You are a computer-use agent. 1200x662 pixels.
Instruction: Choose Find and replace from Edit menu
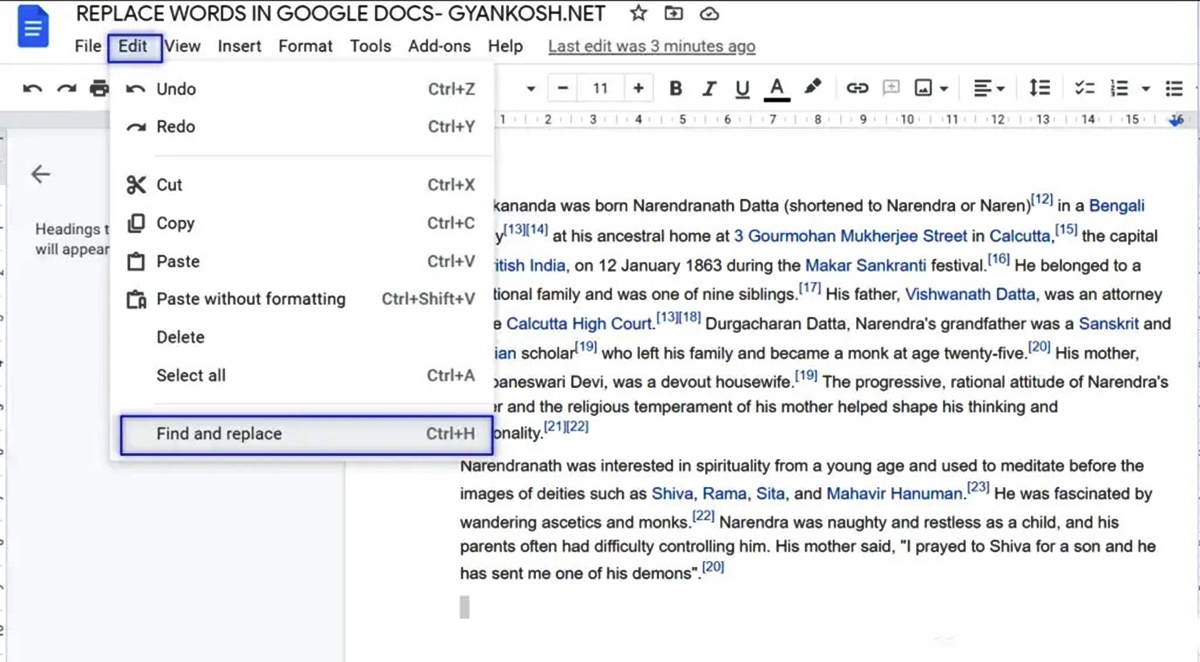219,434
